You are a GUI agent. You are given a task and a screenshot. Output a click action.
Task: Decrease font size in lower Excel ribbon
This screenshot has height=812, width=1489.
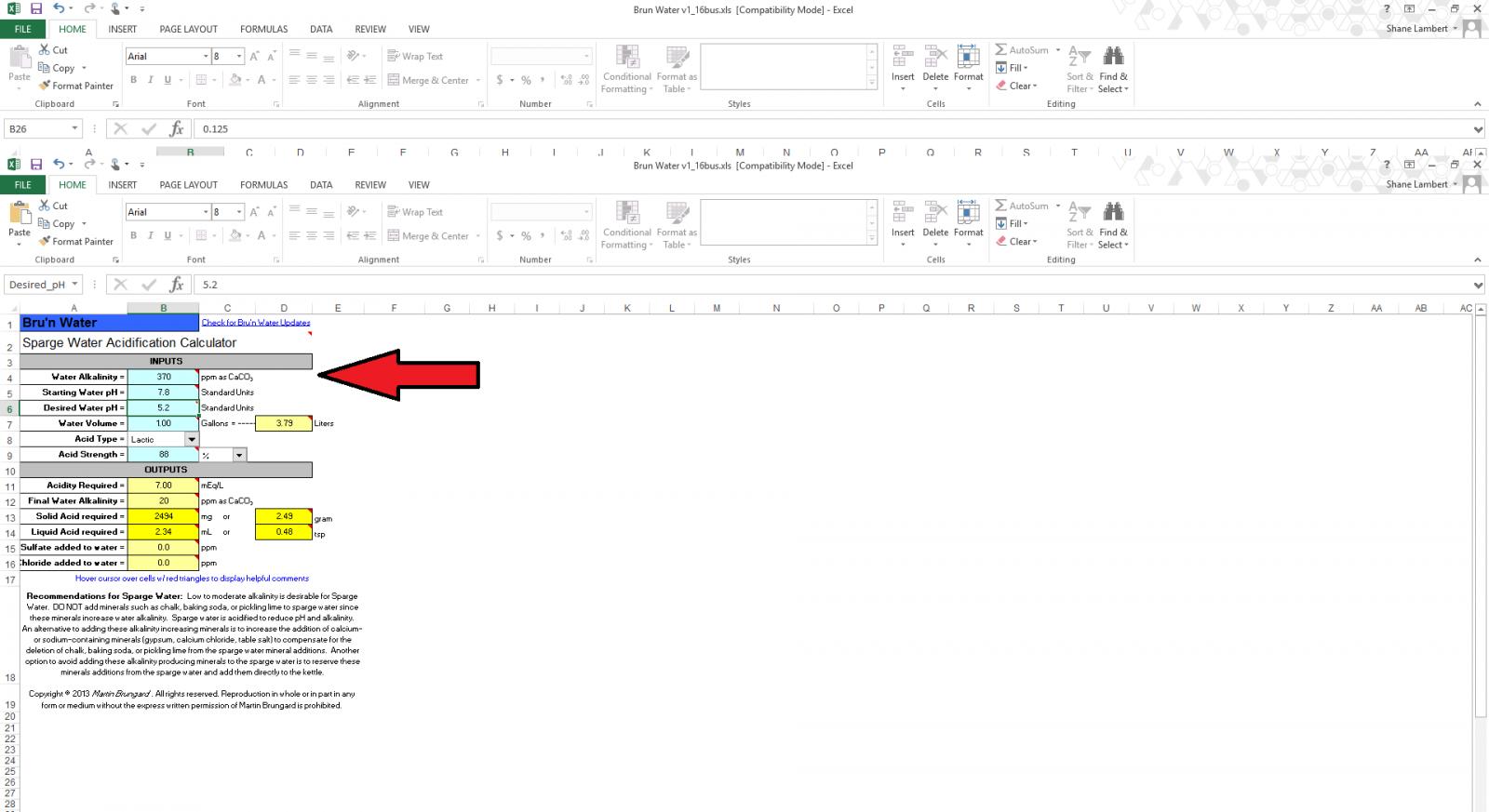[271, 212]
